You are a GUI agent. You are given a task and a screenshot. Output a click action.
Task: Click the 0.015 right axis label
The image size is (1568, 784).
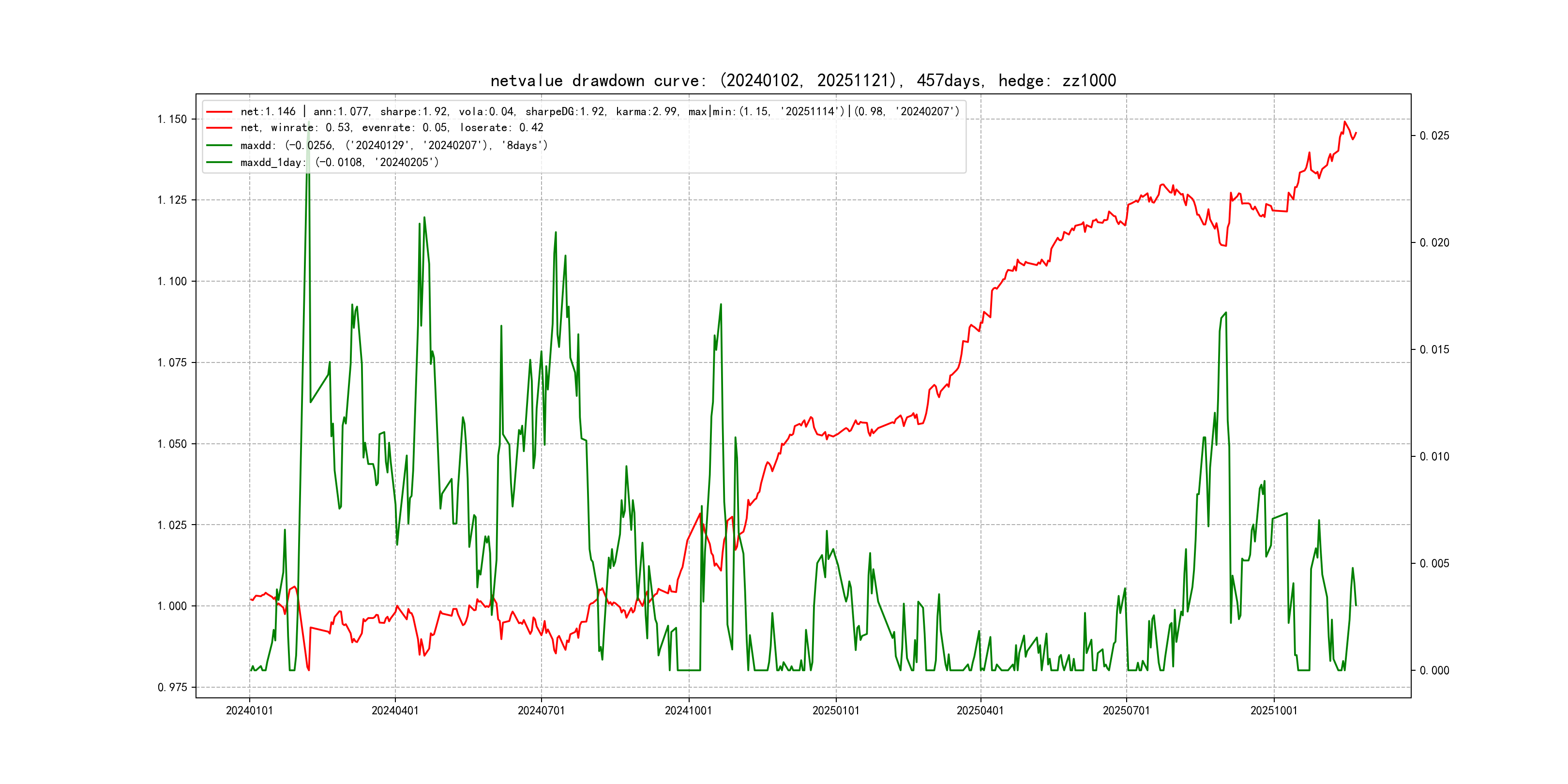[x=1434, y=349]
